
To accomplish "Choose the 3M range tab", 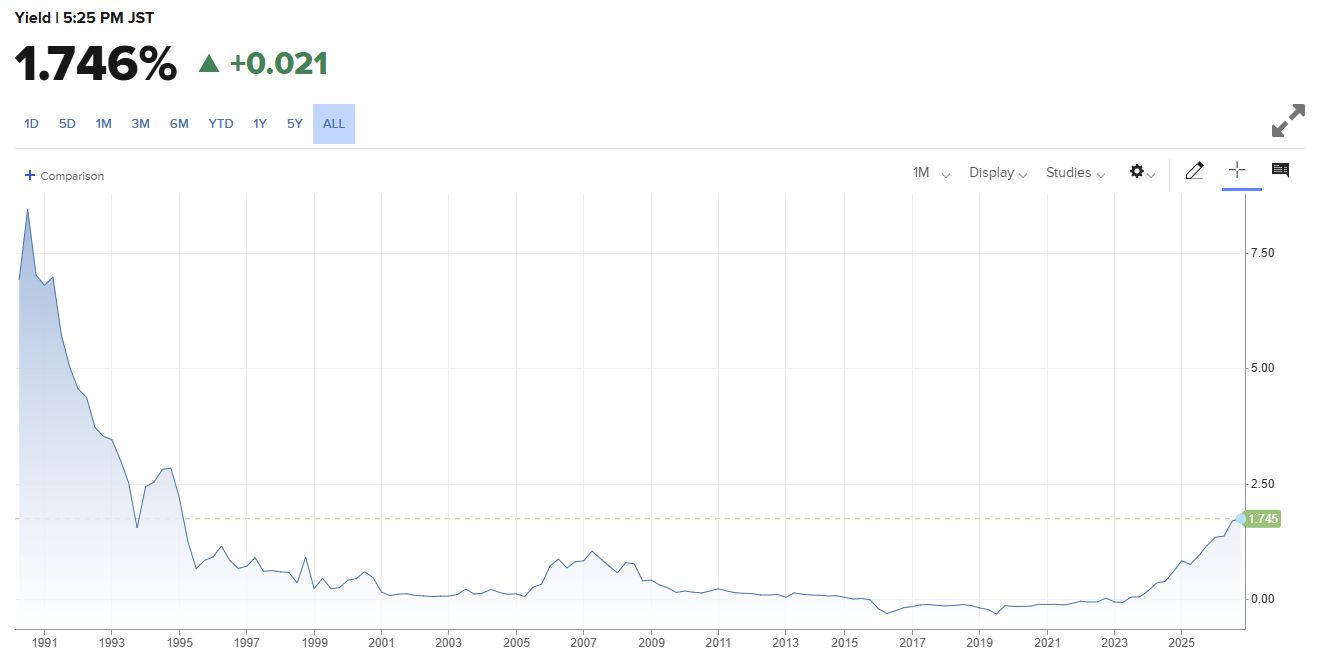I will pos(140,124).
